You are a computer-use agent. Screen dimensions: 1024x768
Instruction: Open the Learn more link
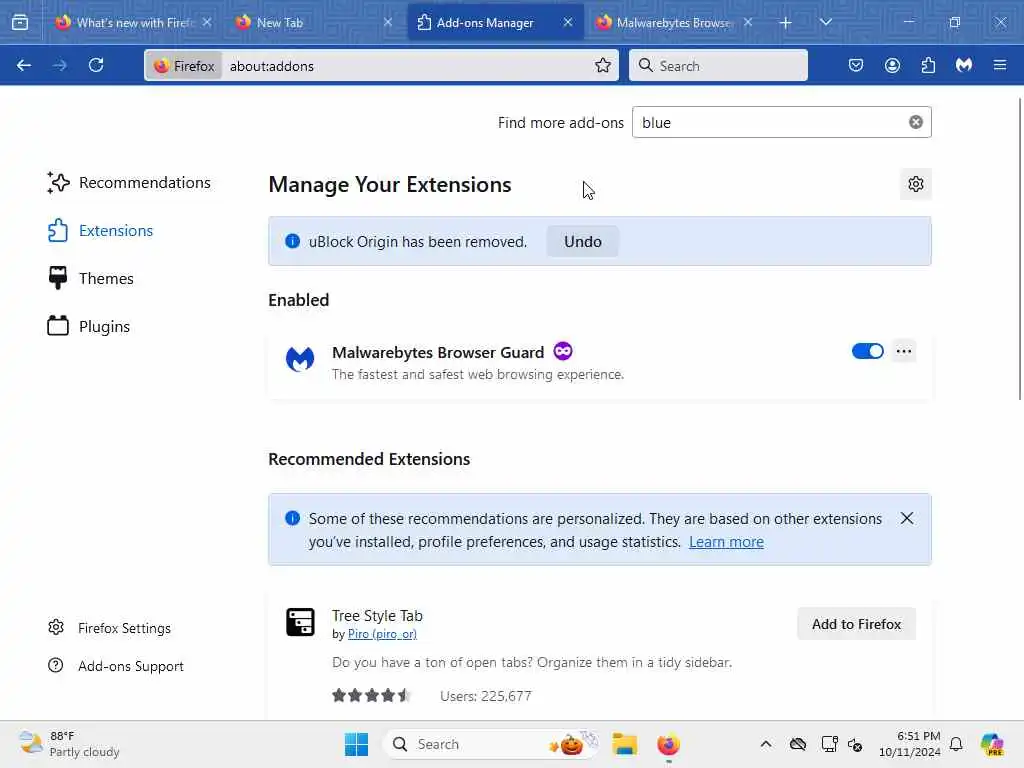(x=726, y=542)
